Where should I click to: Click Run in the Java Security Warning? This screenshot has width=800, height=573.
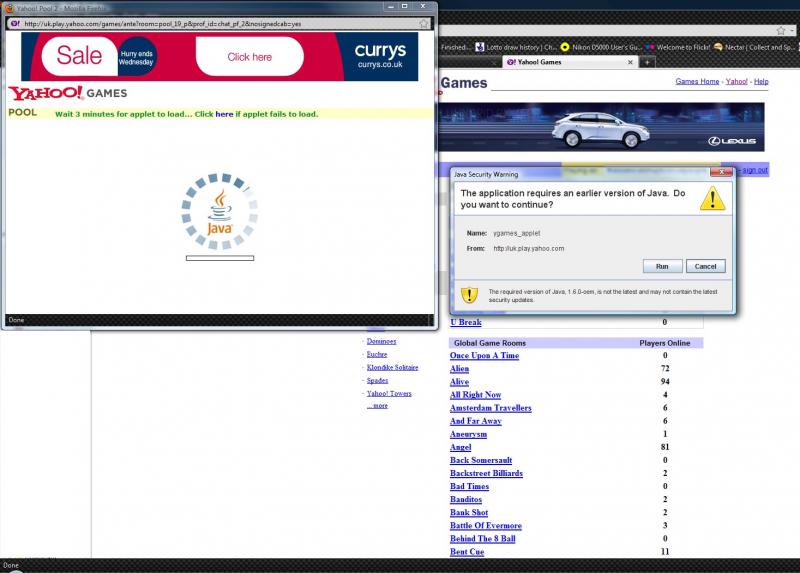[x=662, y=266]
